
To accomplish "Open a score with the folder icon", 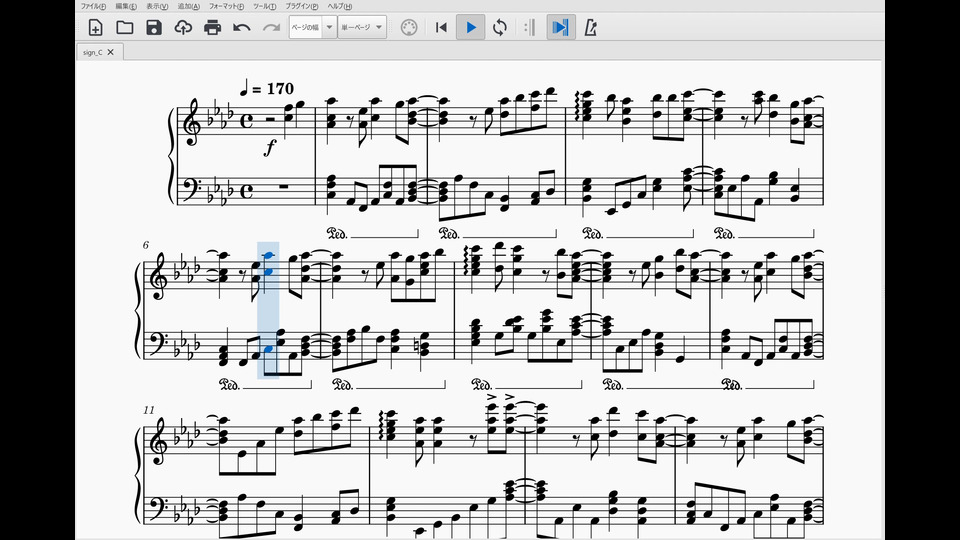I will (125, 28).
